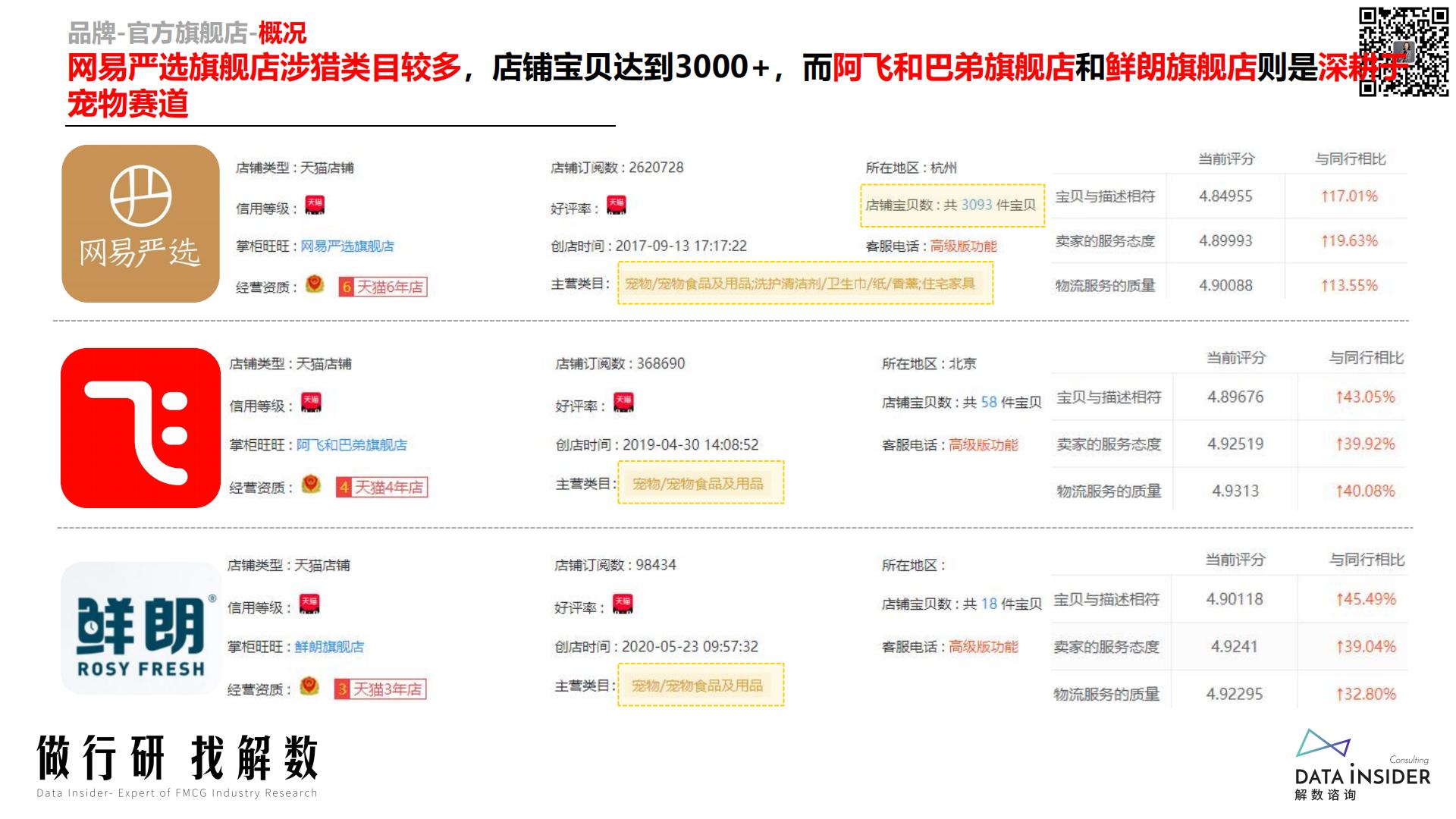Click the location text 所在地区：杭州
The width and height of the screenshot is (1456, 819).
pyautogui.click(x=911, y=168)
